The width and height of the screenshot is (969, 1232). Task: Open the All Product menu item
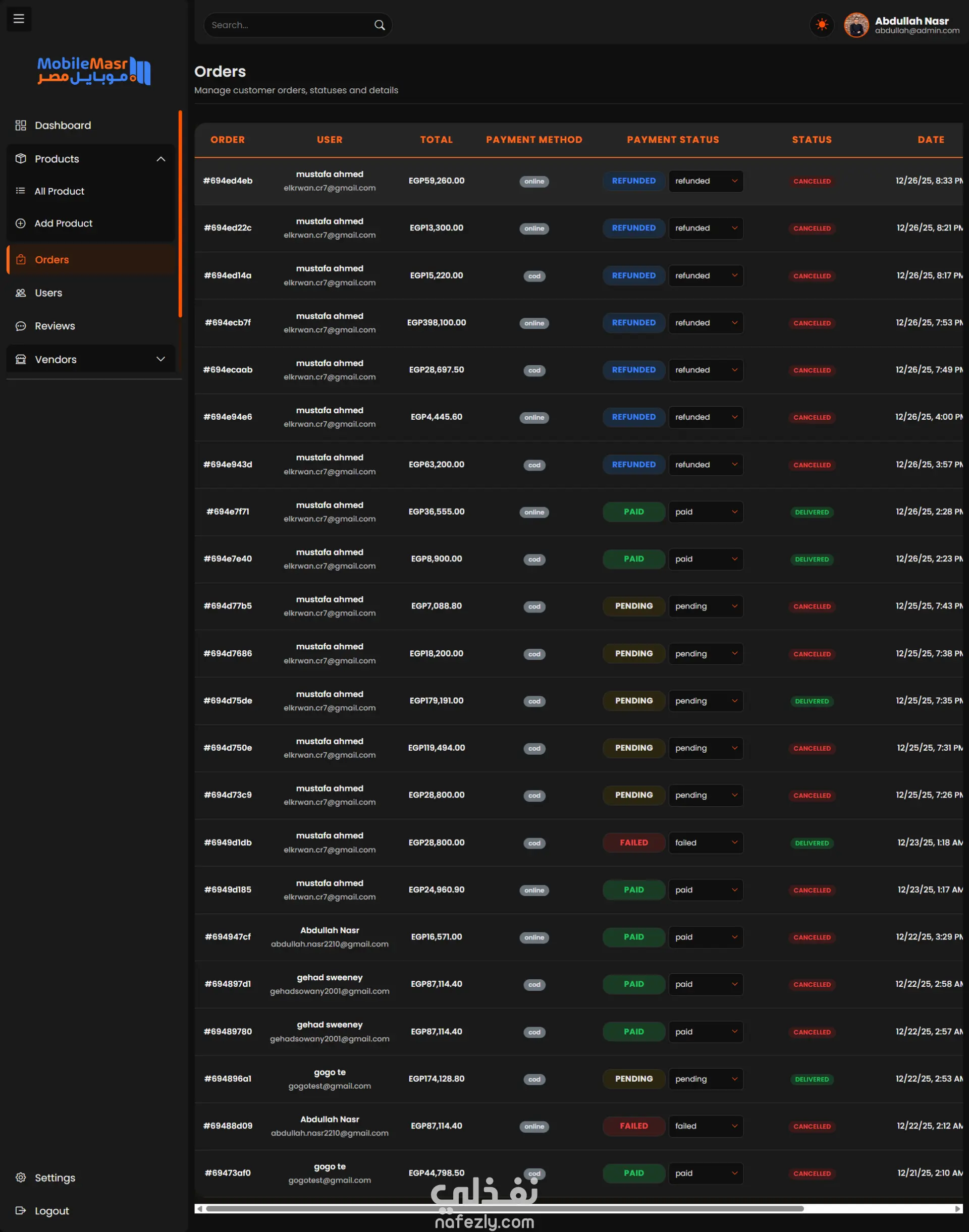(59, 191)
